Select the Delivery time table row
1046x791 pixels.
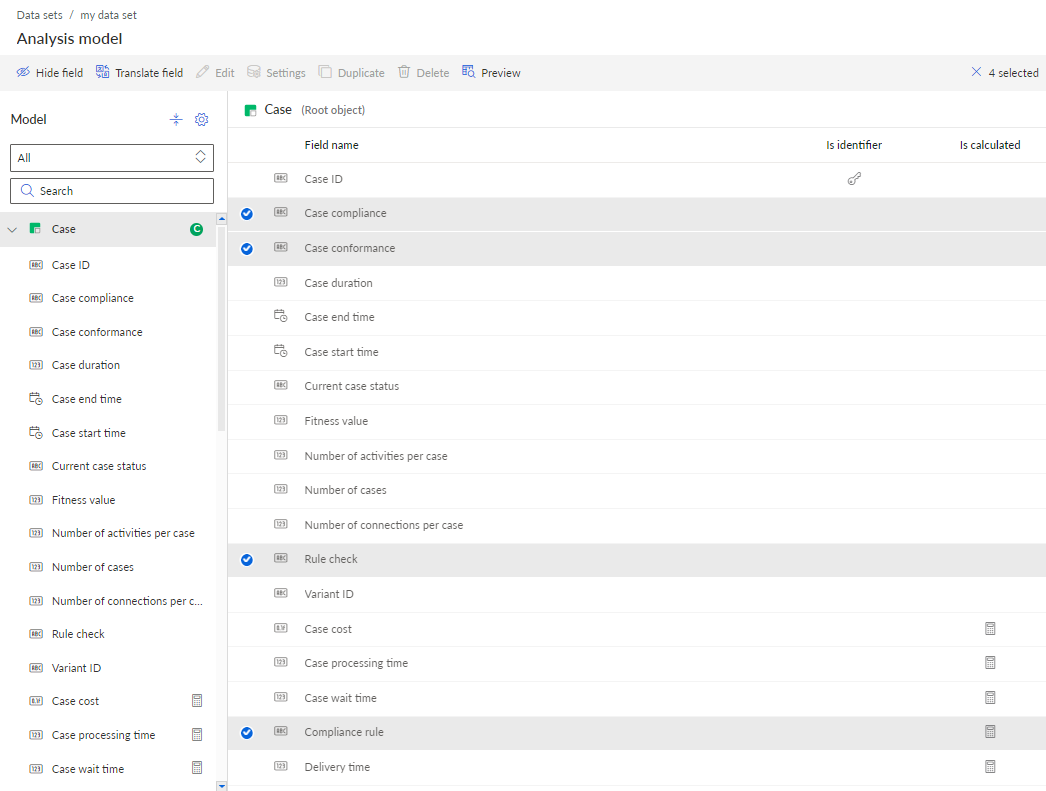(636, 767)
